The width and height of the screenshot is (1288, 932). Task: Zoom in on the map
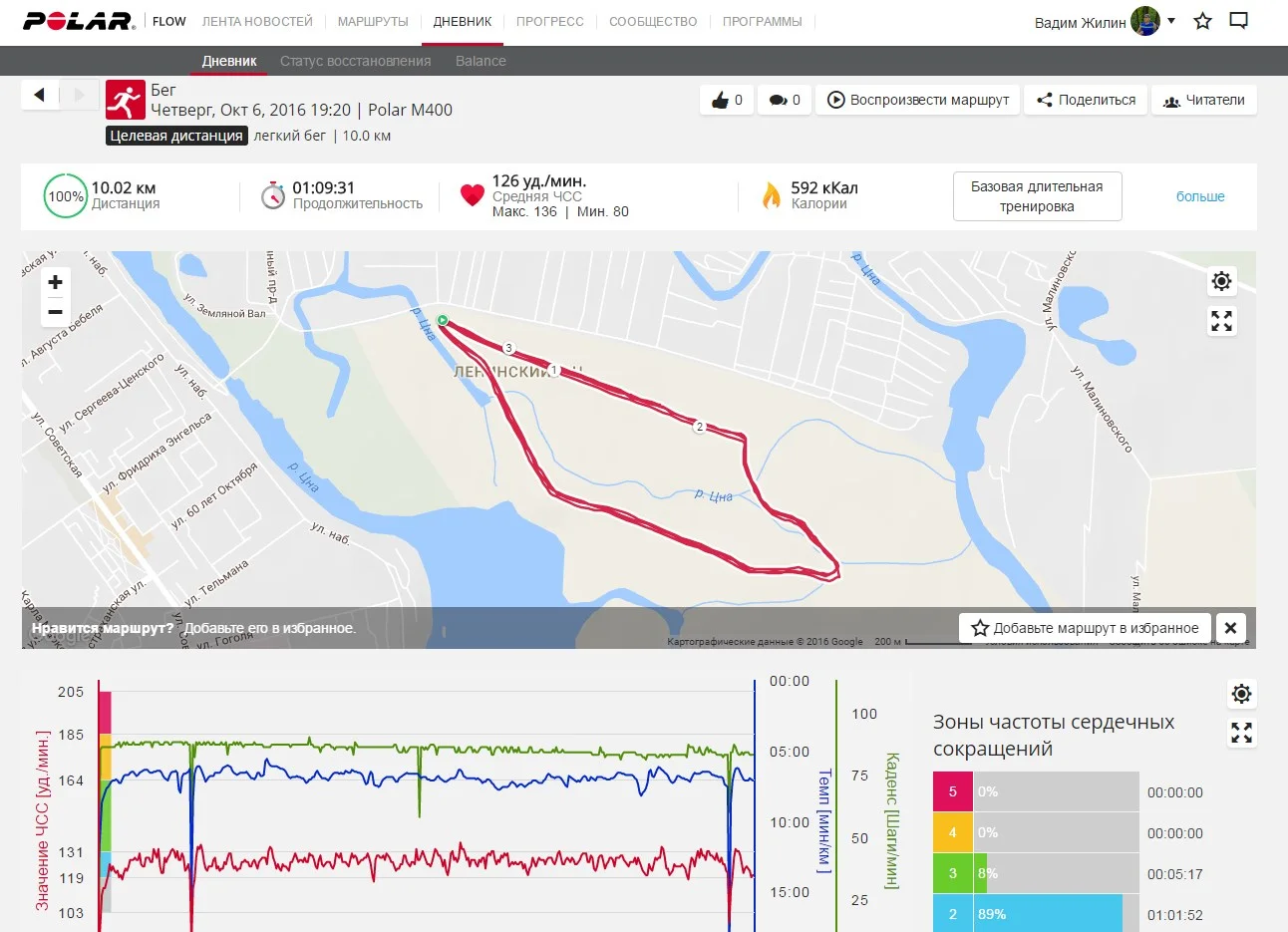pos(56,282)
